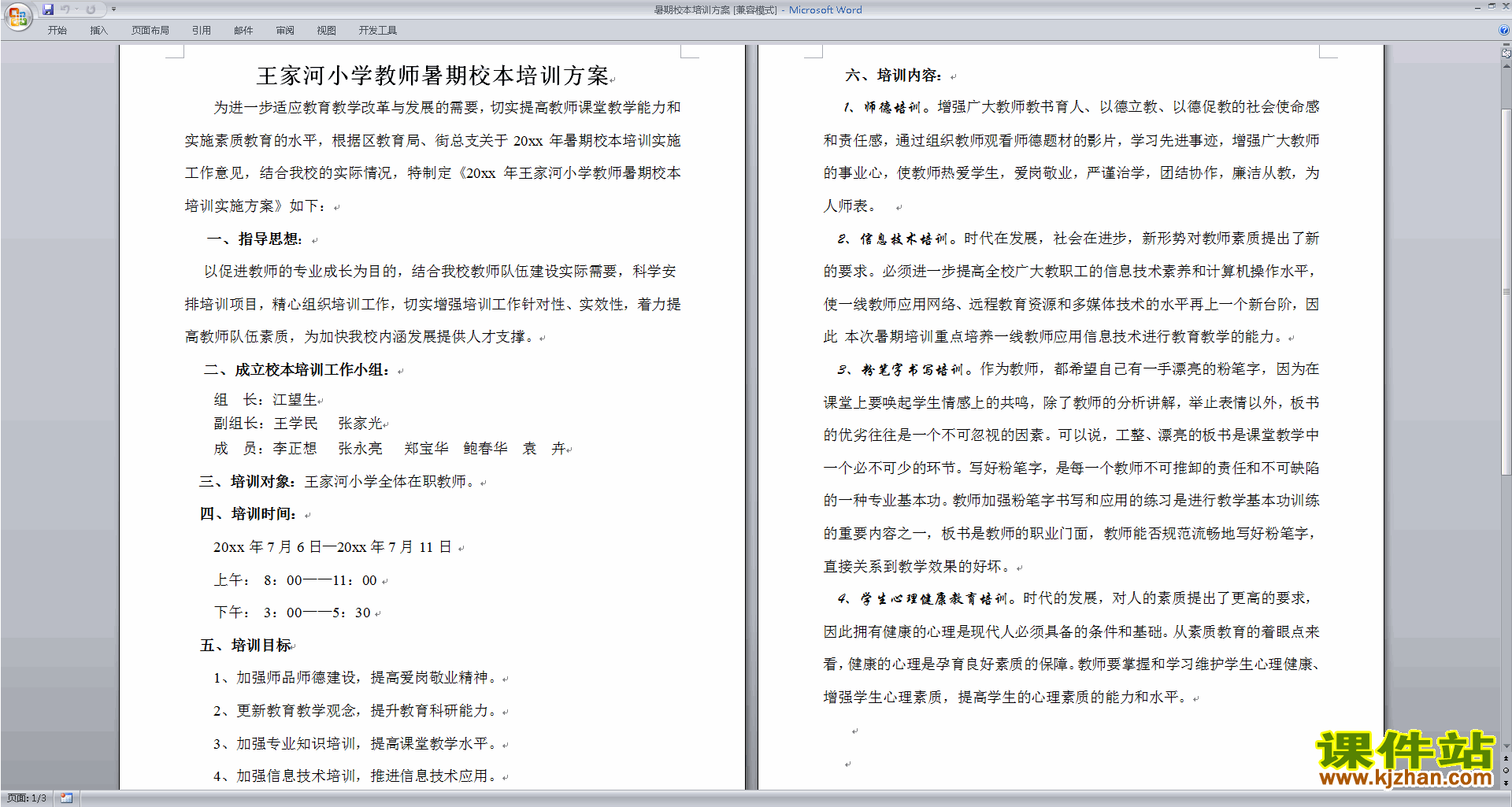
Task: Click the heading 六、培训内容: on page two
Action: pos(894,76)
